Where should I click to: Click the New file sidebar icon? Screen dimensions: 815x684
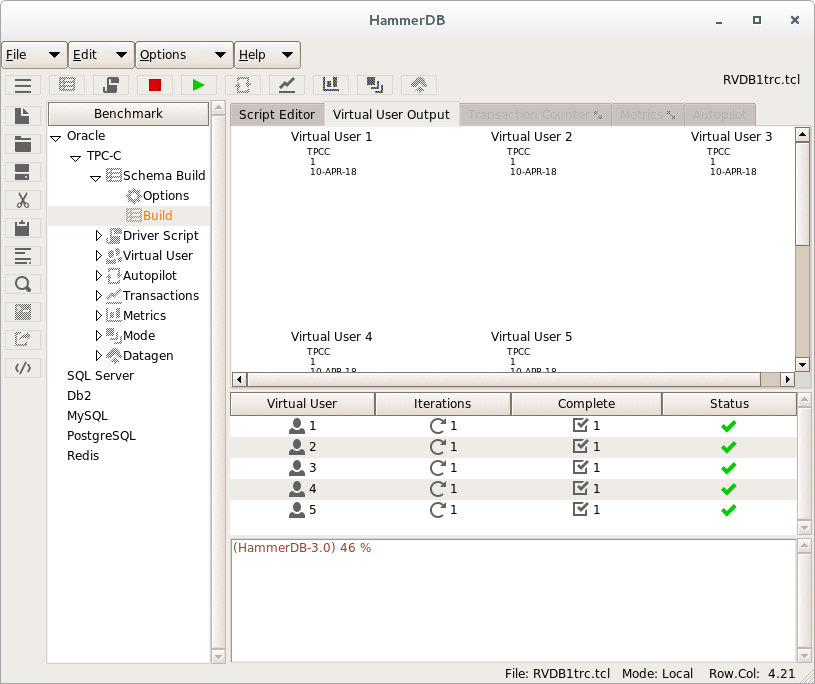click(x=23, y=116)
